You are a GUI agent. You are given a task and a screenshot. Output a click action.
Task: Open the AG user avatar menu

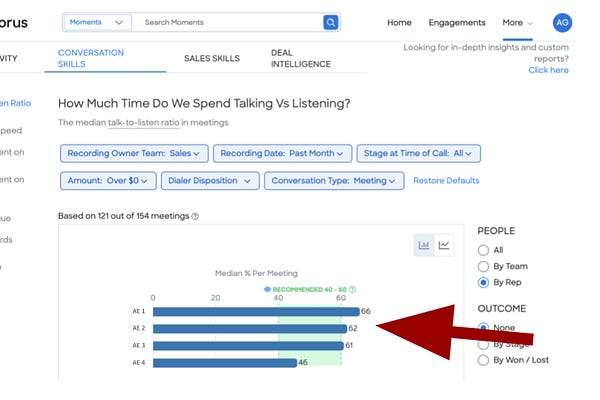(x=562, y=23)
